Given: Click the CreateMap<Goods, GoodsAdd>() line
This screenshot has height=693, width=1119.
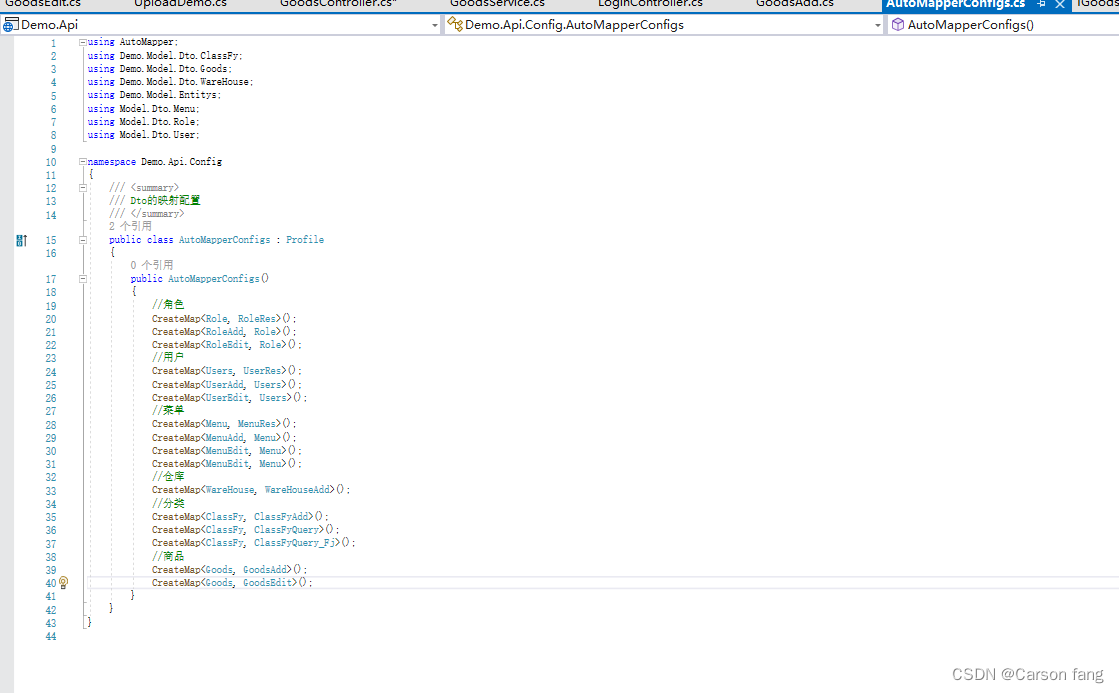Looking at the screenshot, I should [x=229, y=570].
